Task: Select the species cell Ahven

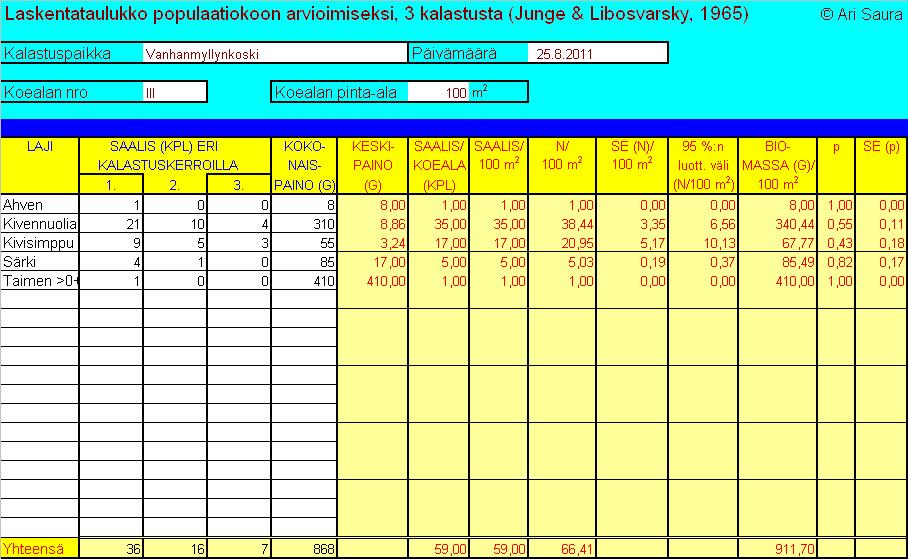Action: [40, 204]
